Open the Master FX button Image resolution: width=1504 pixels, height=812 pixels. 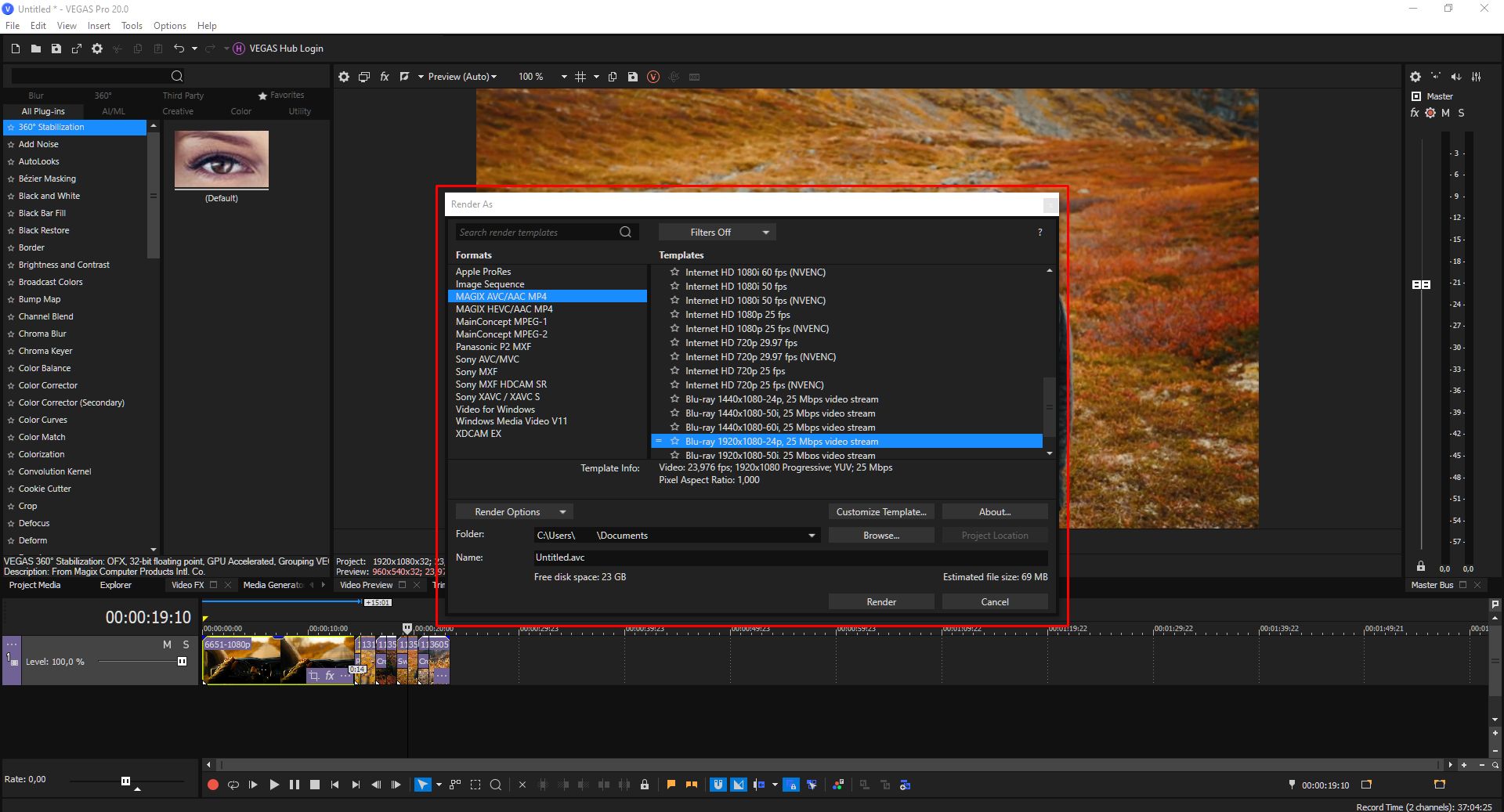pos(1415,113)
